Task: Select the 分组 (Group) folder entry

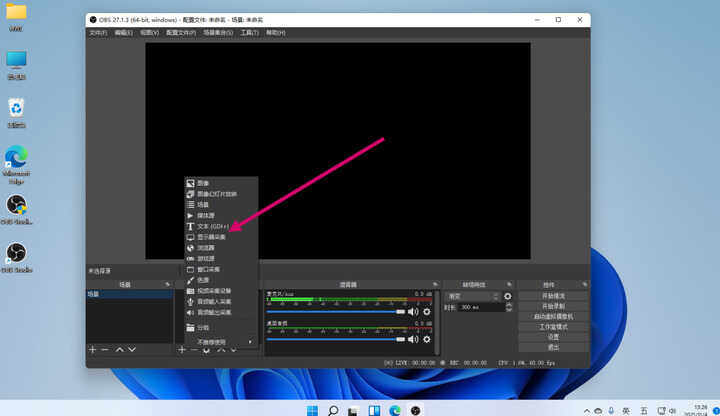Action: point(221,327)
